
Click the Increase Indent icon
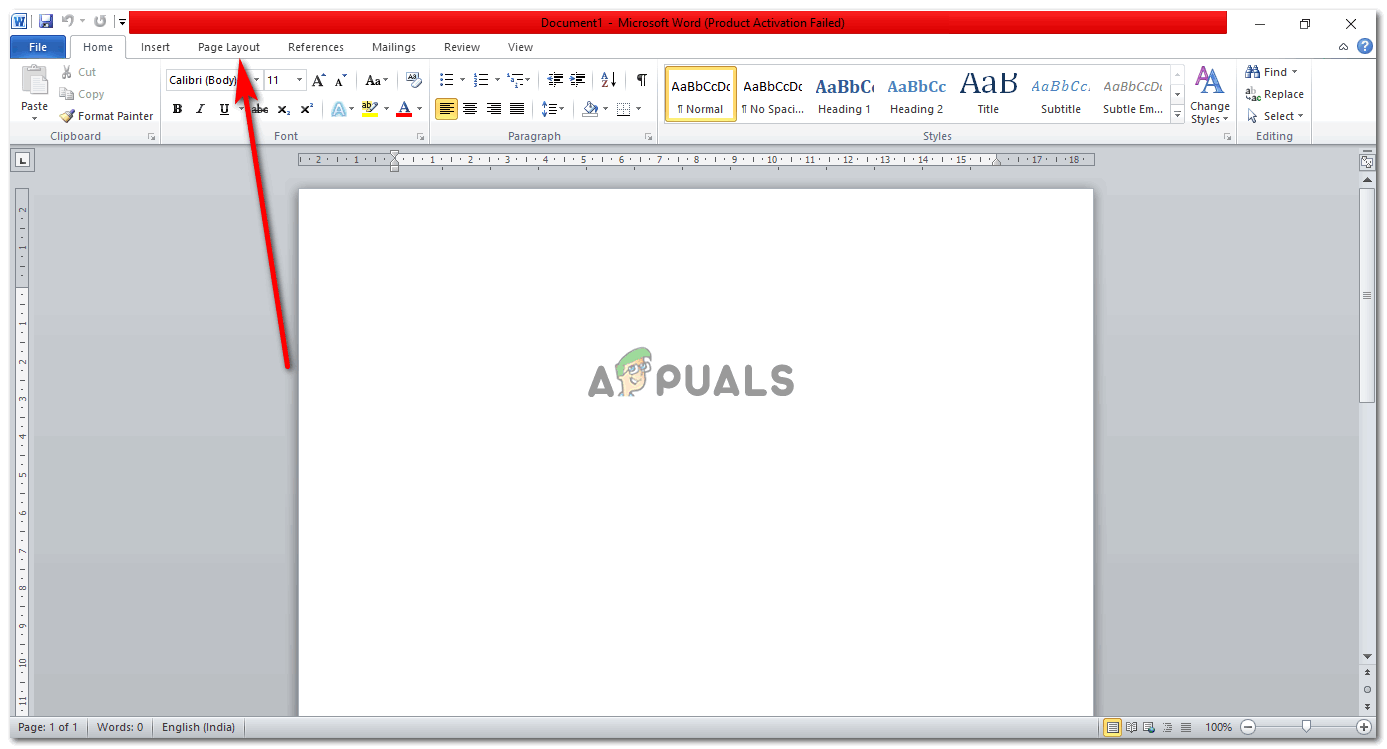pos(578,80)
